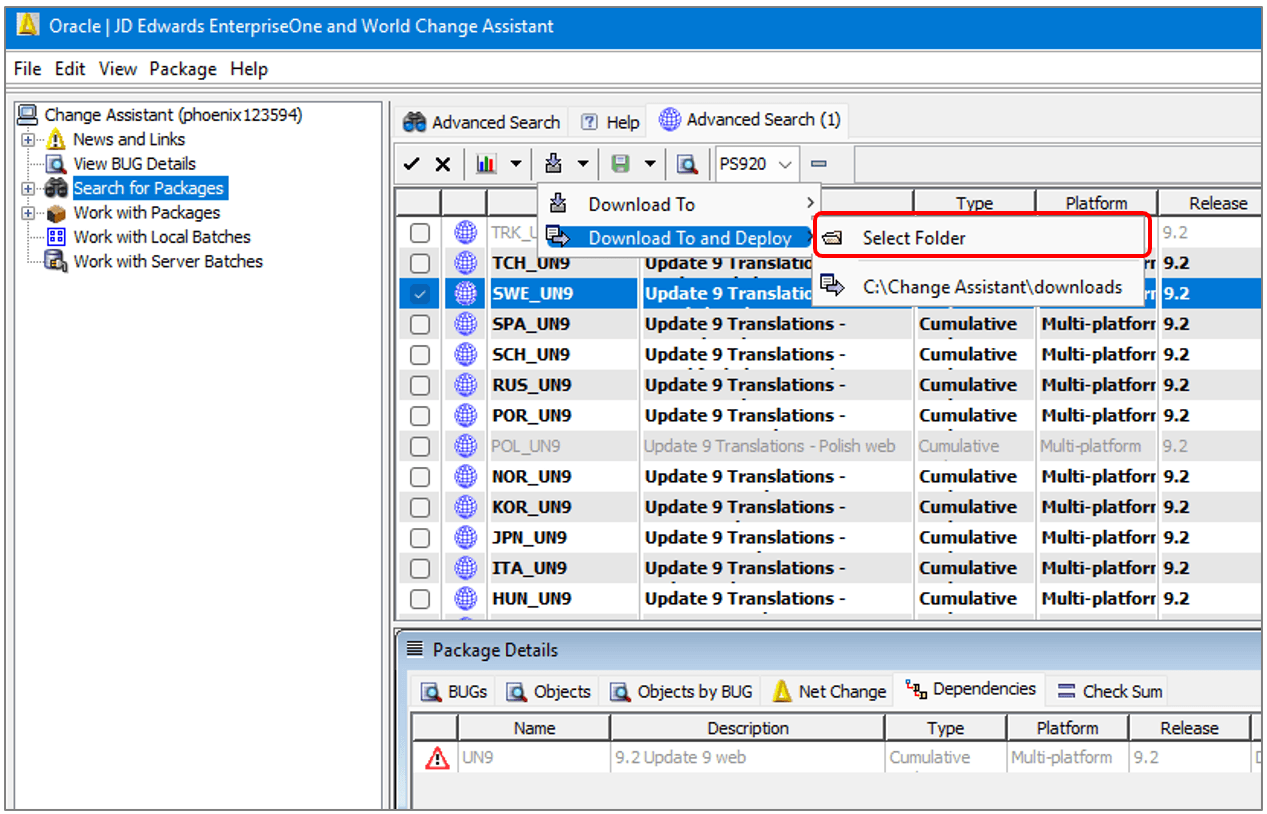Click the download toolbar icon

pyautogui.click(x=553, y=164)
